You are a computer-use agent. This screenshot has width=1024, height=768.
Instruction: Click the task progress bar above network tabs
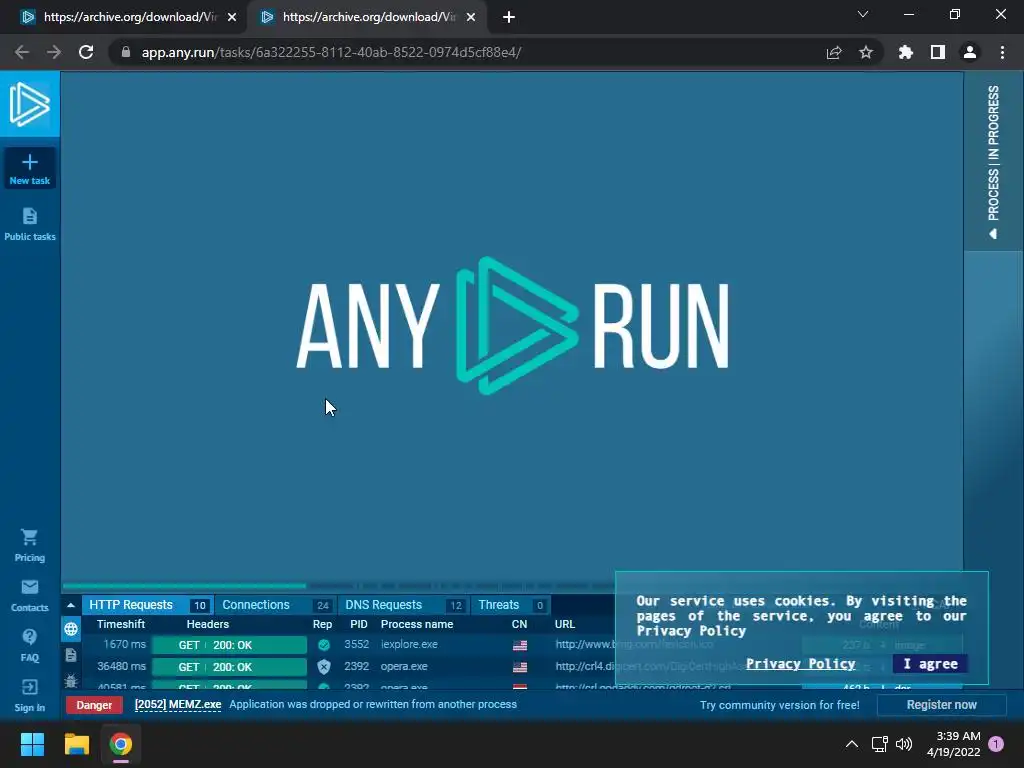pos(340,586)
